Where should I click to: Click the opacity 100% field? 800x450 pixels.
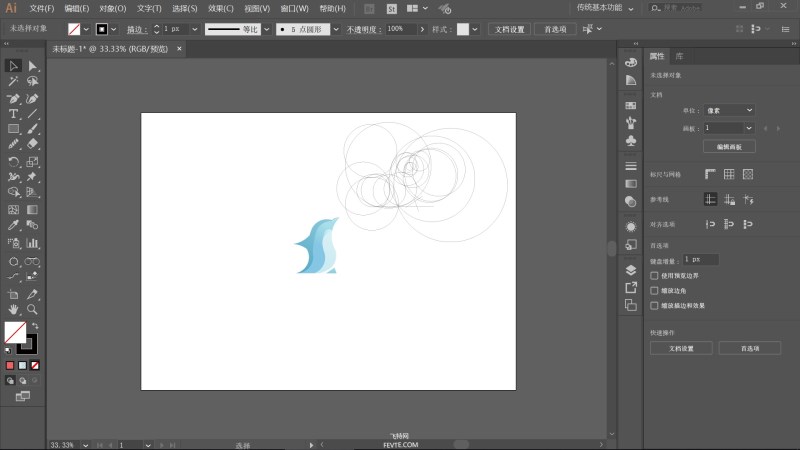coord(402,29)
